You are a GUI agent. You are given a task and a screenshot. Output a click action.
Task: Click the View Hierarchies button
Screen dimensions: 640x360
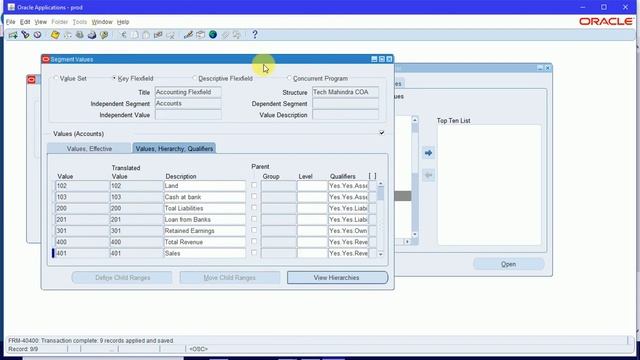pyautogui.click(x=337, y=278)
